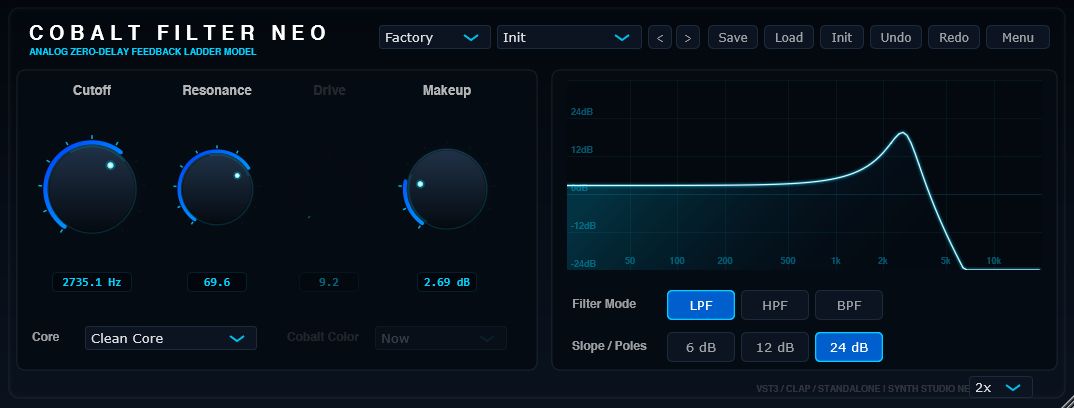Click the Makeup gain knob
1074x408 pixels.
click(x=447, y=188)
